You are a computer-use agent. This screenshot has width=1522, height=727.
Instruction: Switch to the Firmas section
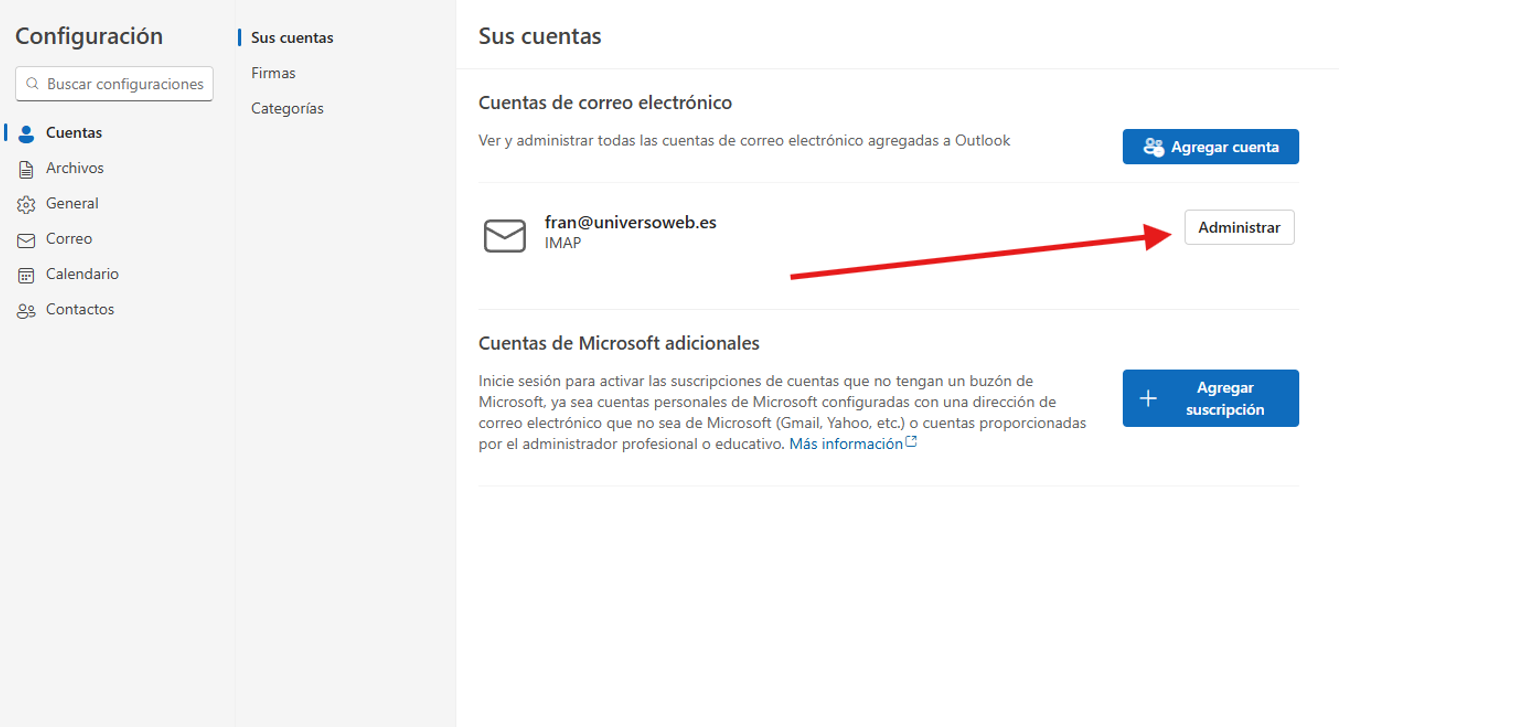(x=273, y=73)
